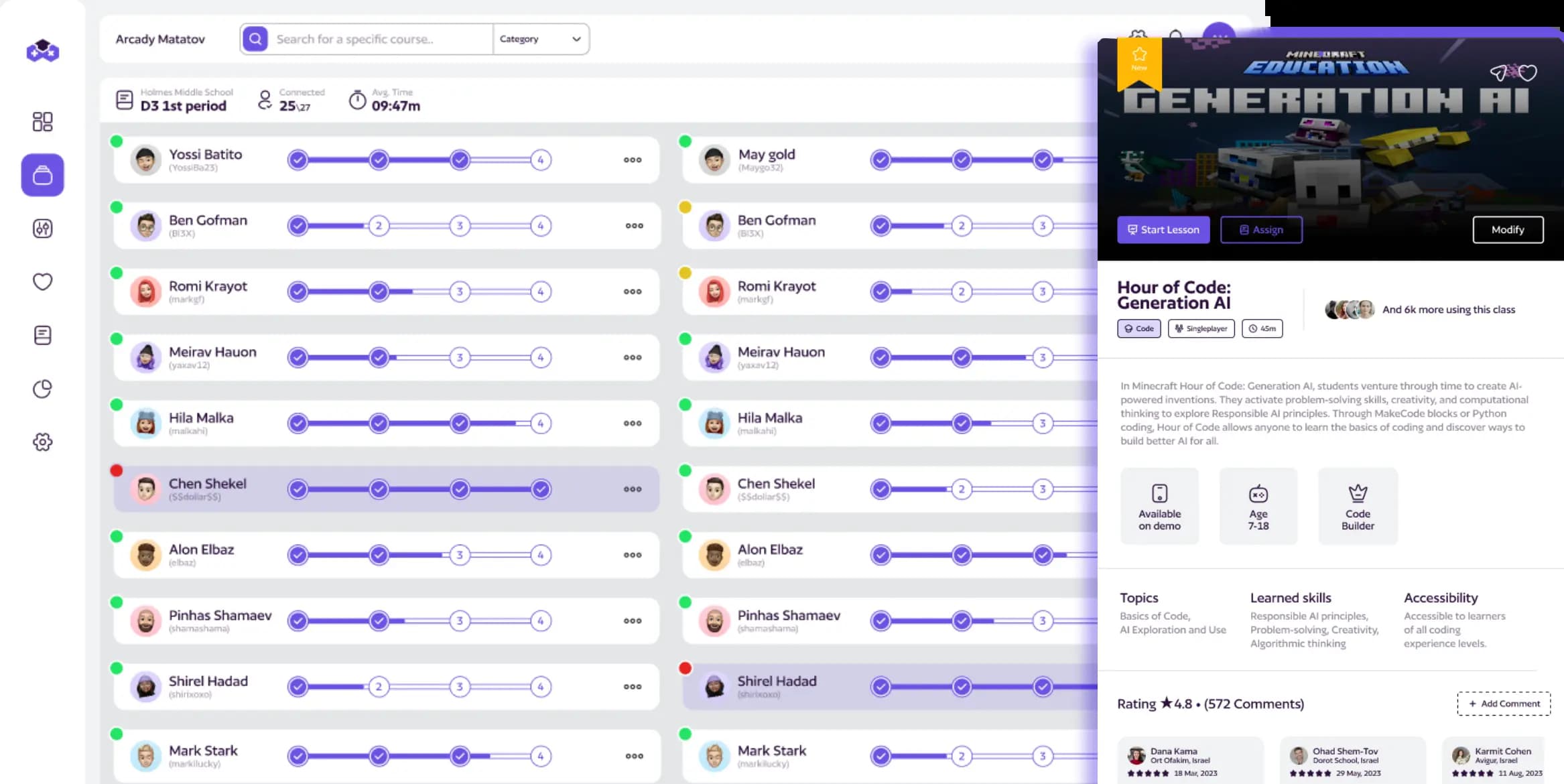Viewport: 1564px width, 784px height.
Task: Open three-dot options for Romi Krayot in left column
Action: click(x=633, y=291)
